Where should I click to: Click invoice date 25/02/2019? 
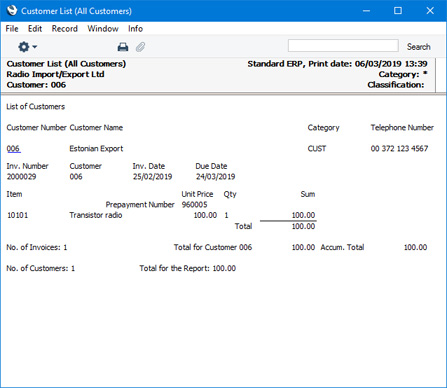pos(152,177)
